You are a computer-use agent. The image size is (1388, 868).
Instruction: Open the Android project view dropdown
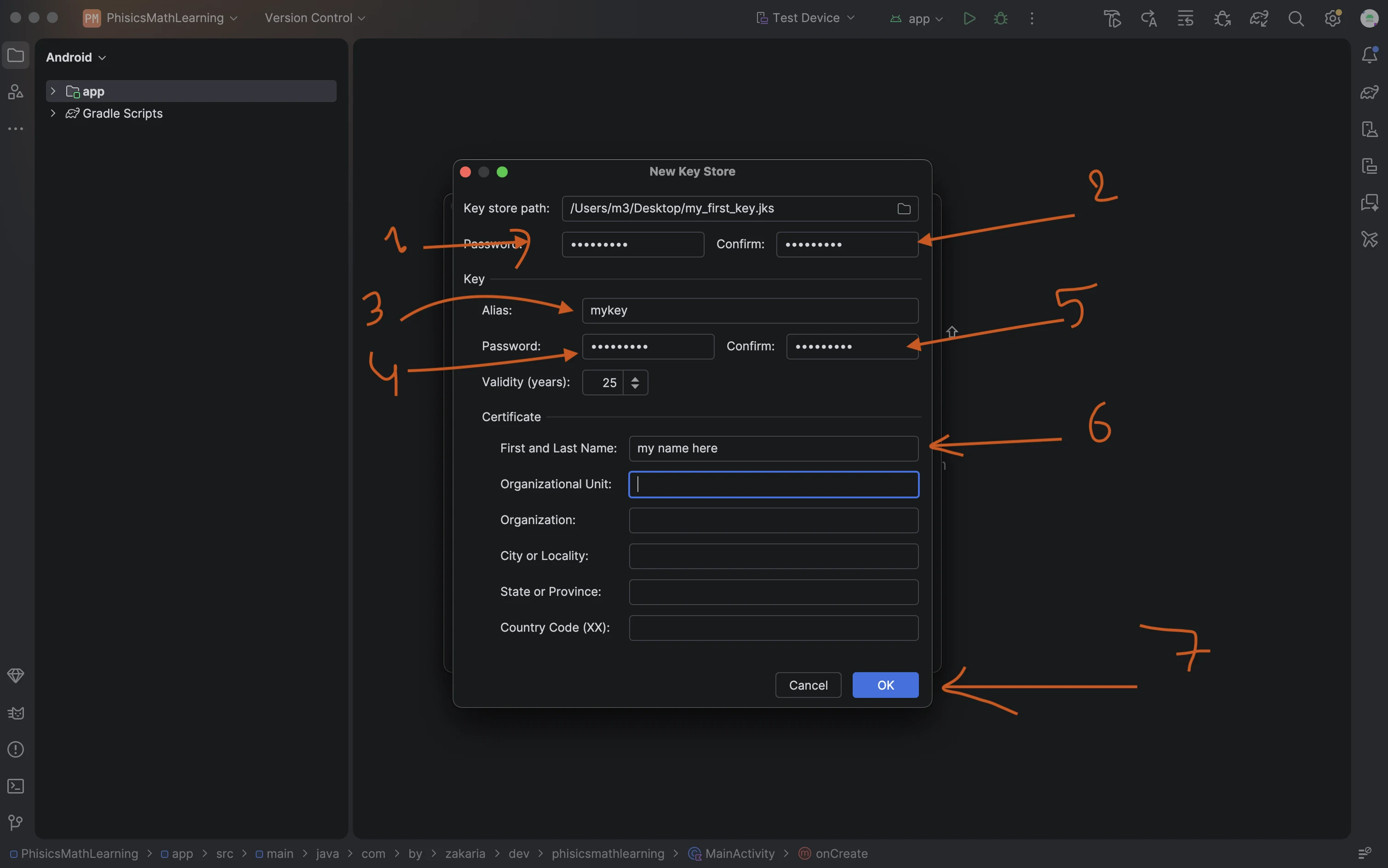(76, 57)
